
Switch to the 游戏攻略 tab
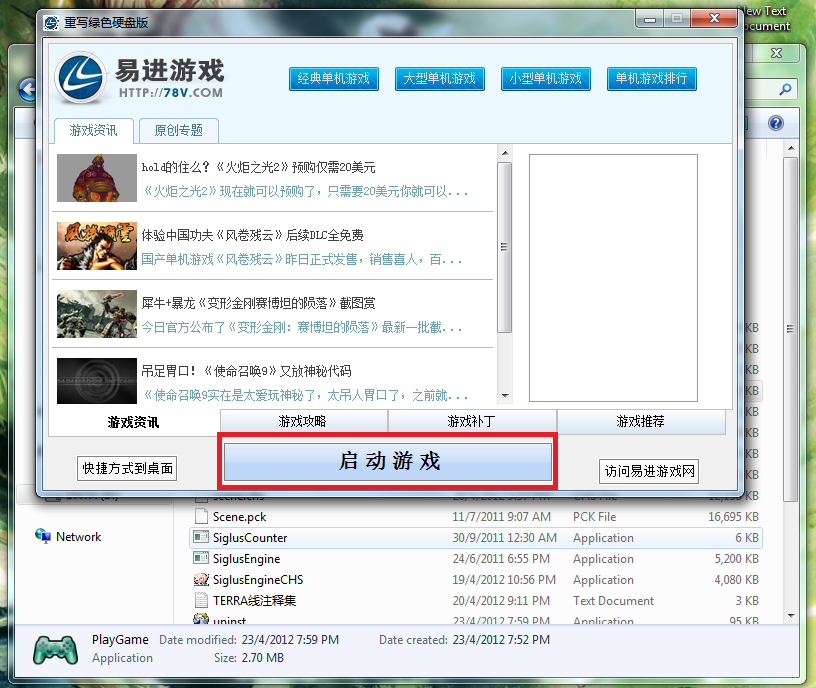pos(302,421)
